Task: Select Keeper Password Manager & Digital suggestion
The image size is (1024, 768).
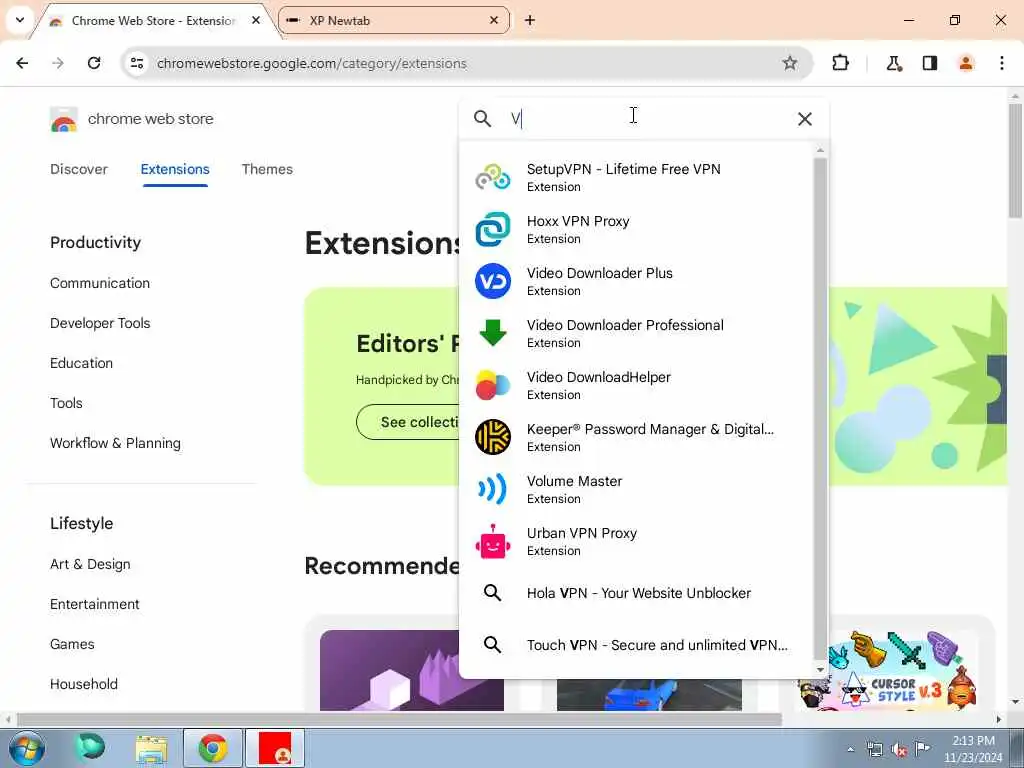Action: [x=637, y=438]
